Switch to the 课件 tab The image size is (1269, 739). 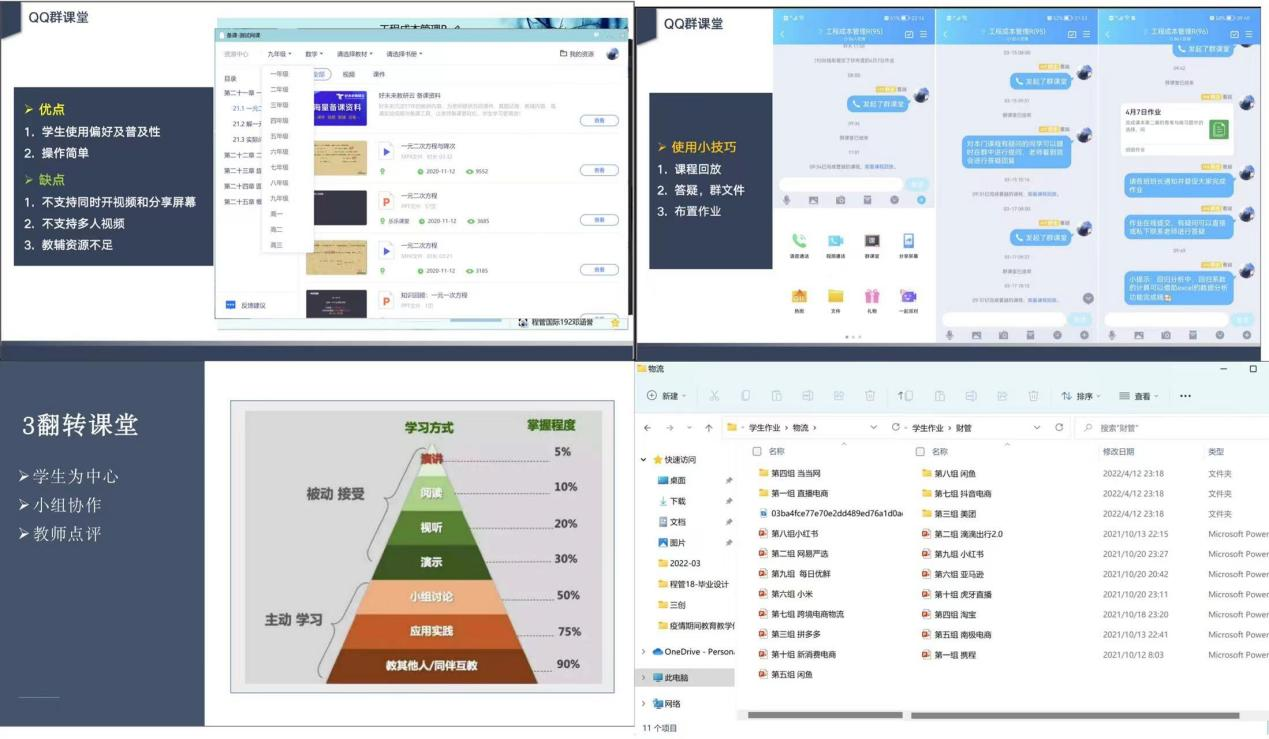pos(379,74)
